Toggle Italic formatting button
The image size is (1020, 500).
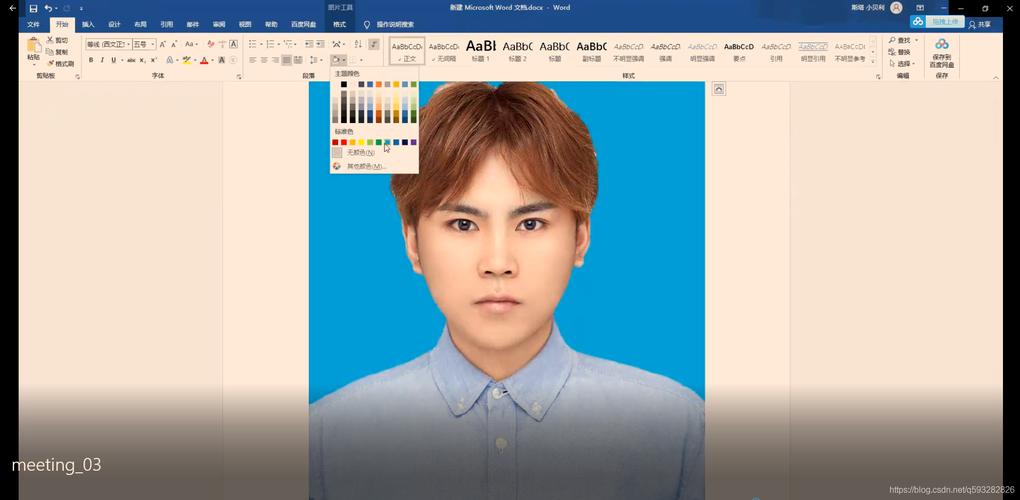[102, 60]
